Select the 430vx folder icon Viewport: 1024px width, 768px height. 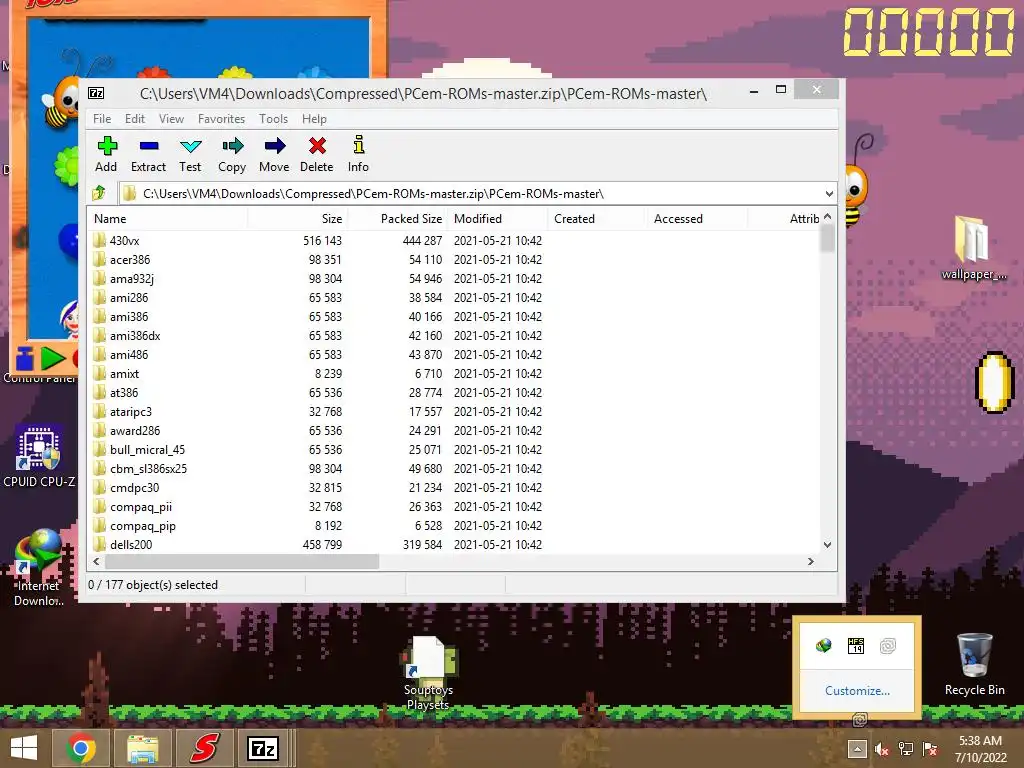tap(99, 240)
